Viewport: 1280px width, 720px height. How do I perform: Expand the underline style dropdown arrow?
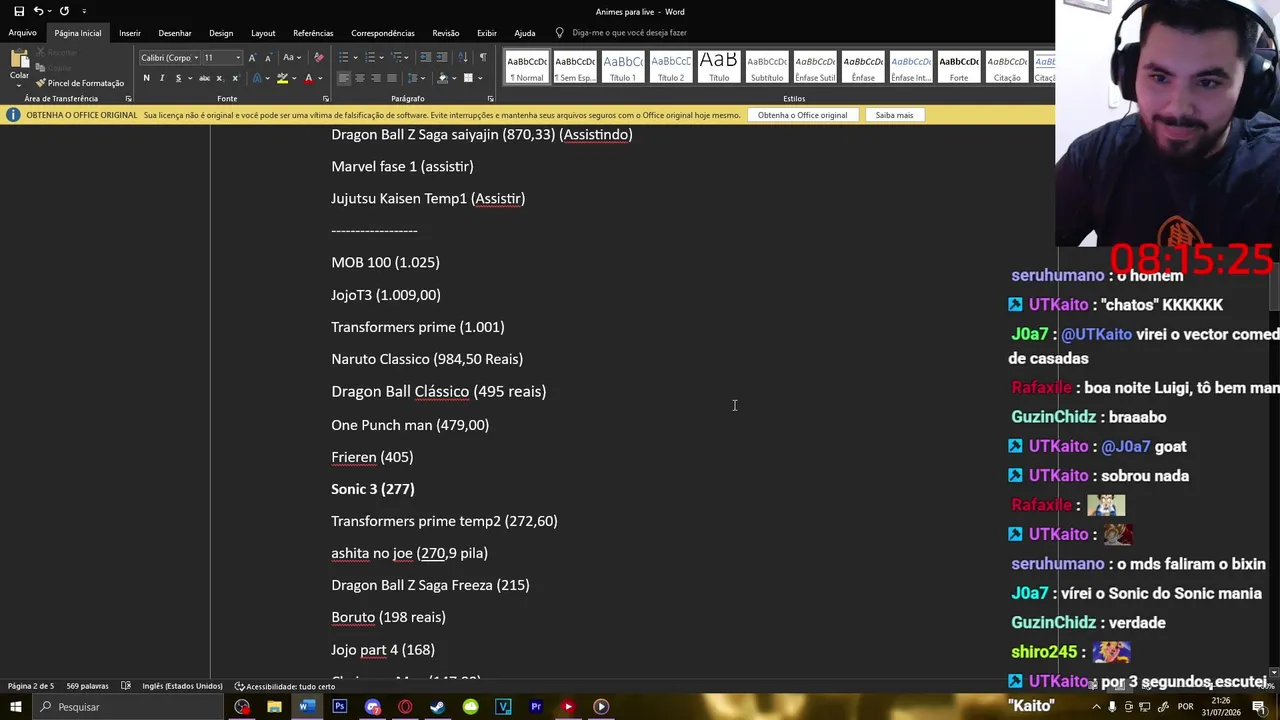[190, 78]
